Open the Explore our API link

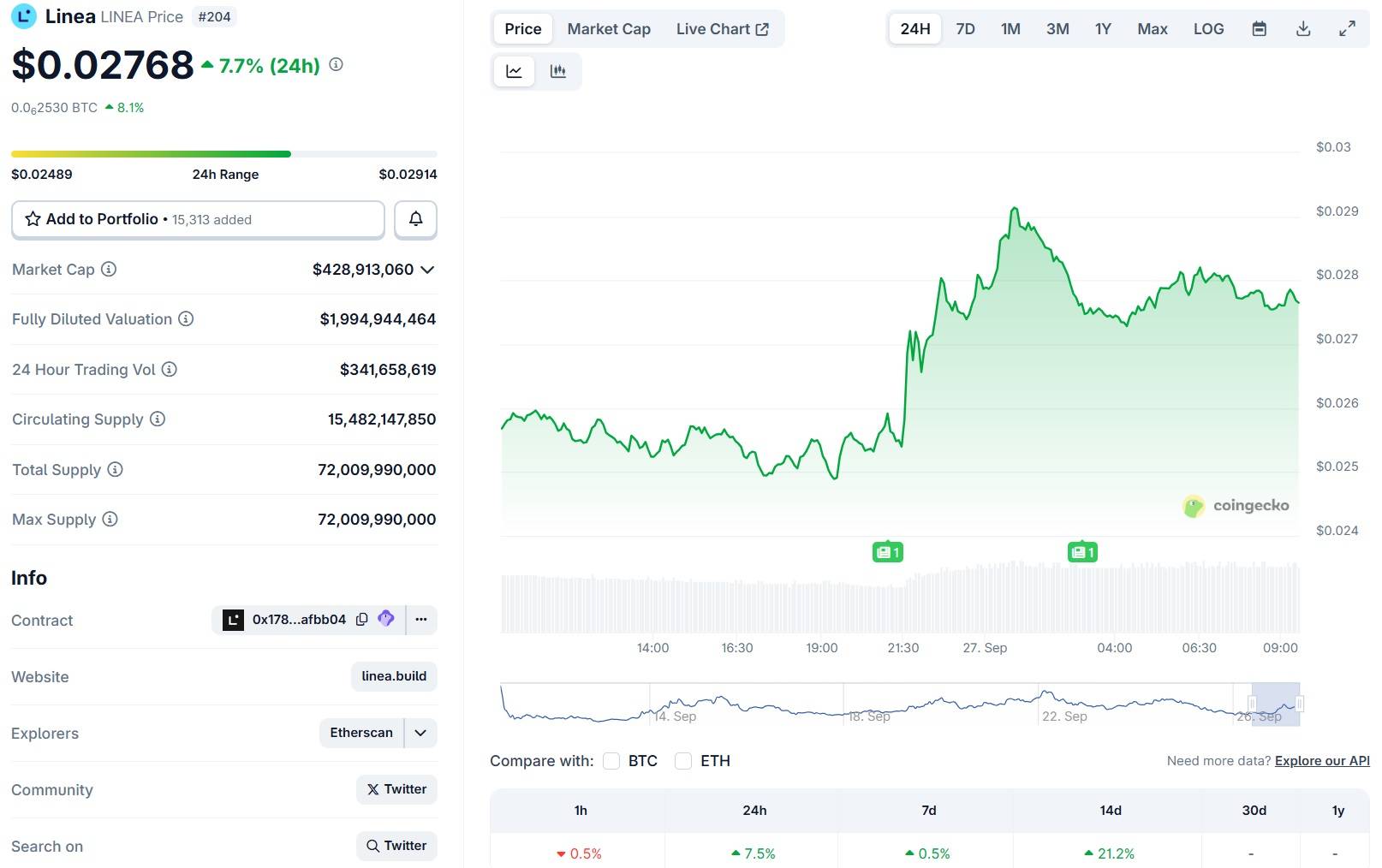[1322, 761]
